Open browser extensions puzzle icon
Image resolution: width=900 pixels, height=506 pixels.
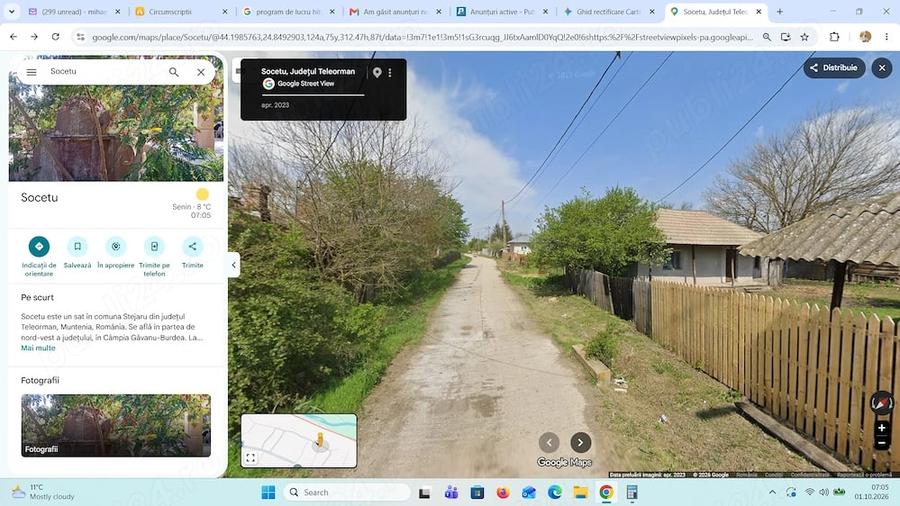click(834, 37)
